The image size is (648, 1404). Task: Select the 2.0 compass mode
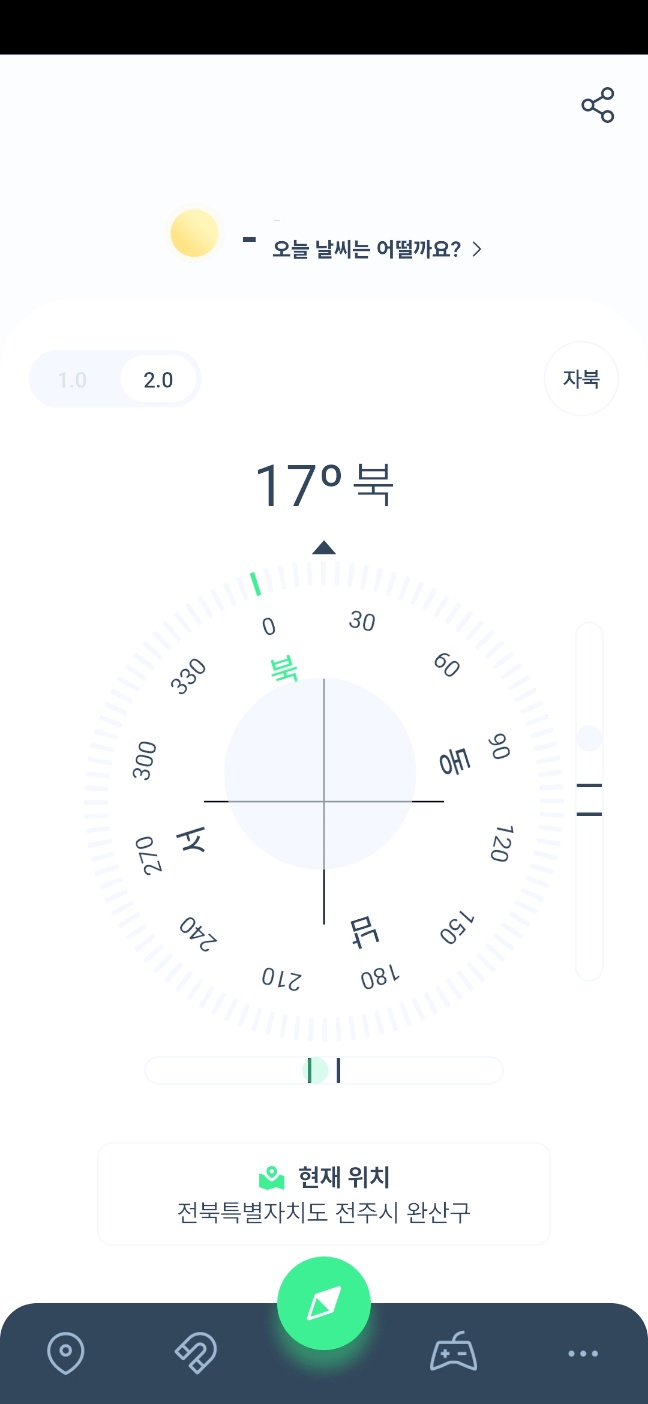(158, 380)
